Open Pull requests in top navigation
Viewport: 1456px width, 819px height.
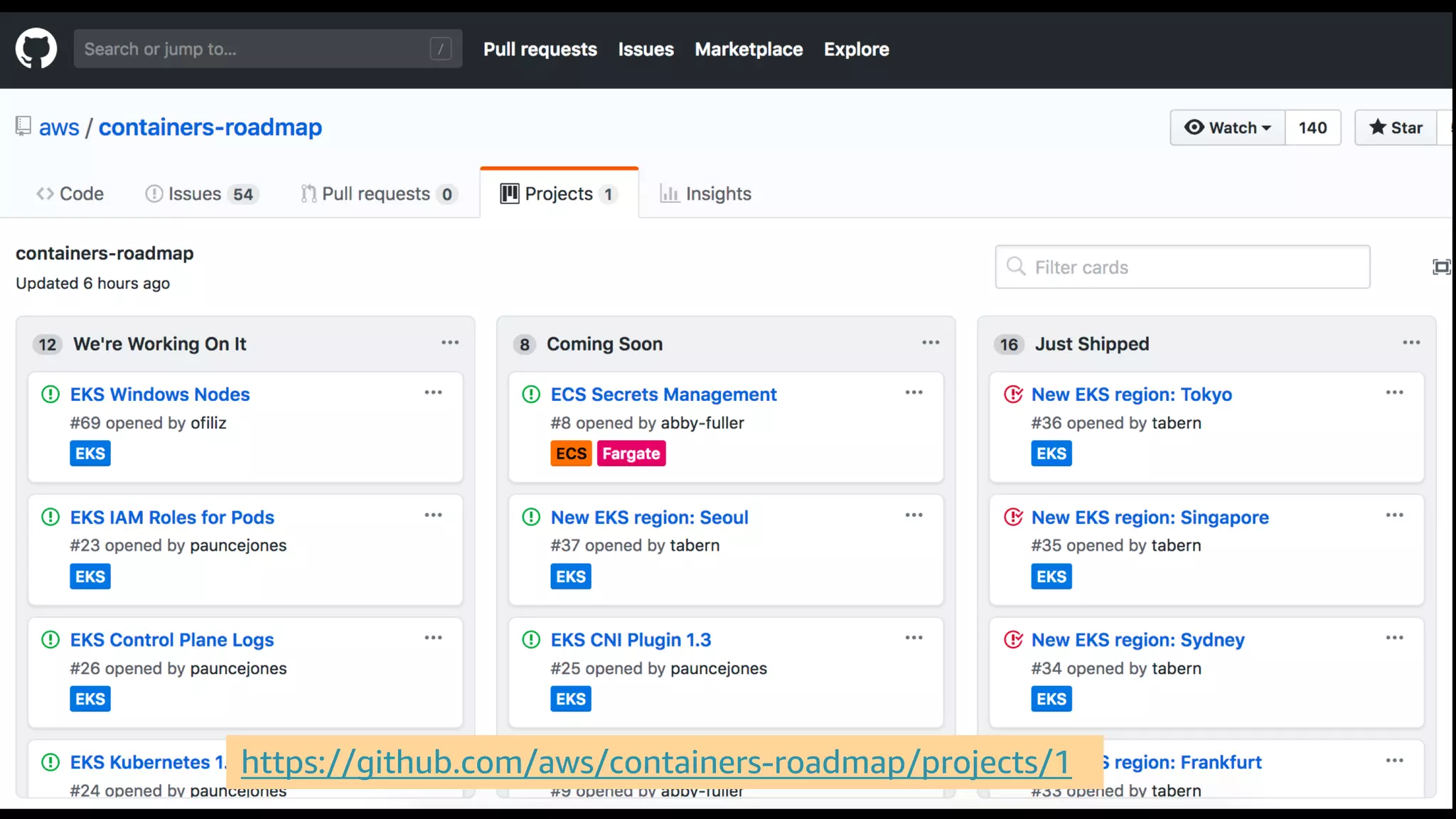coord(540,49)
